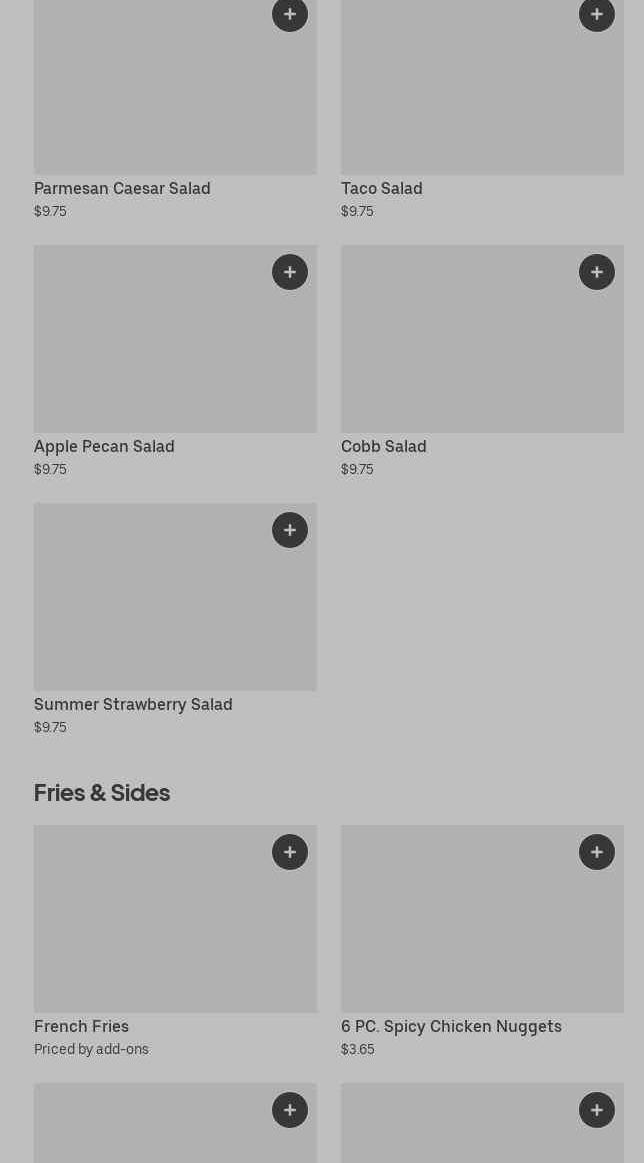Add 6 PC. Spicy Chicken Nuggets to cart
The height and width of the screenshot is (1163, 644).
[597, 852]
